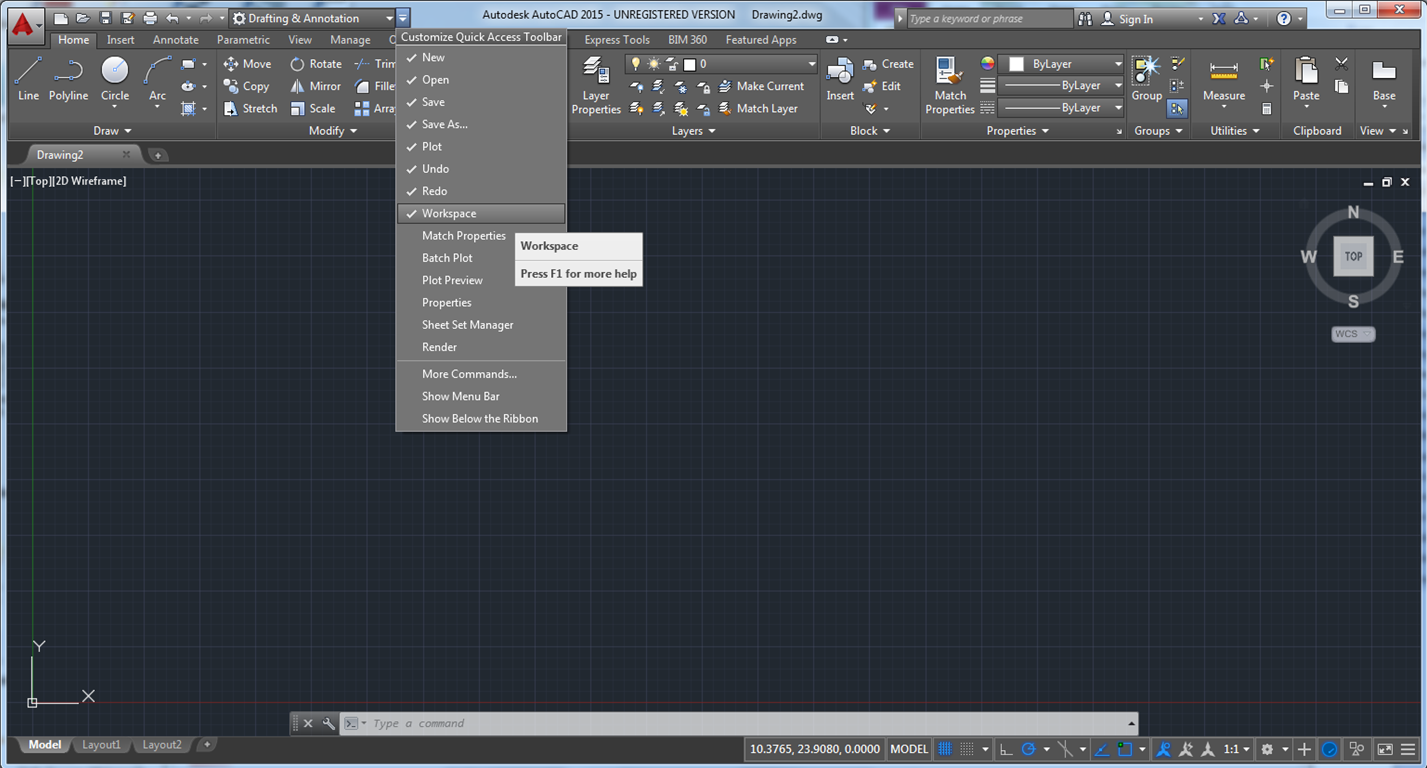Image resolution: width=1427 pixels, height=768 pixels.
Task: Select the Circle tool
Action: pos(115,79)
